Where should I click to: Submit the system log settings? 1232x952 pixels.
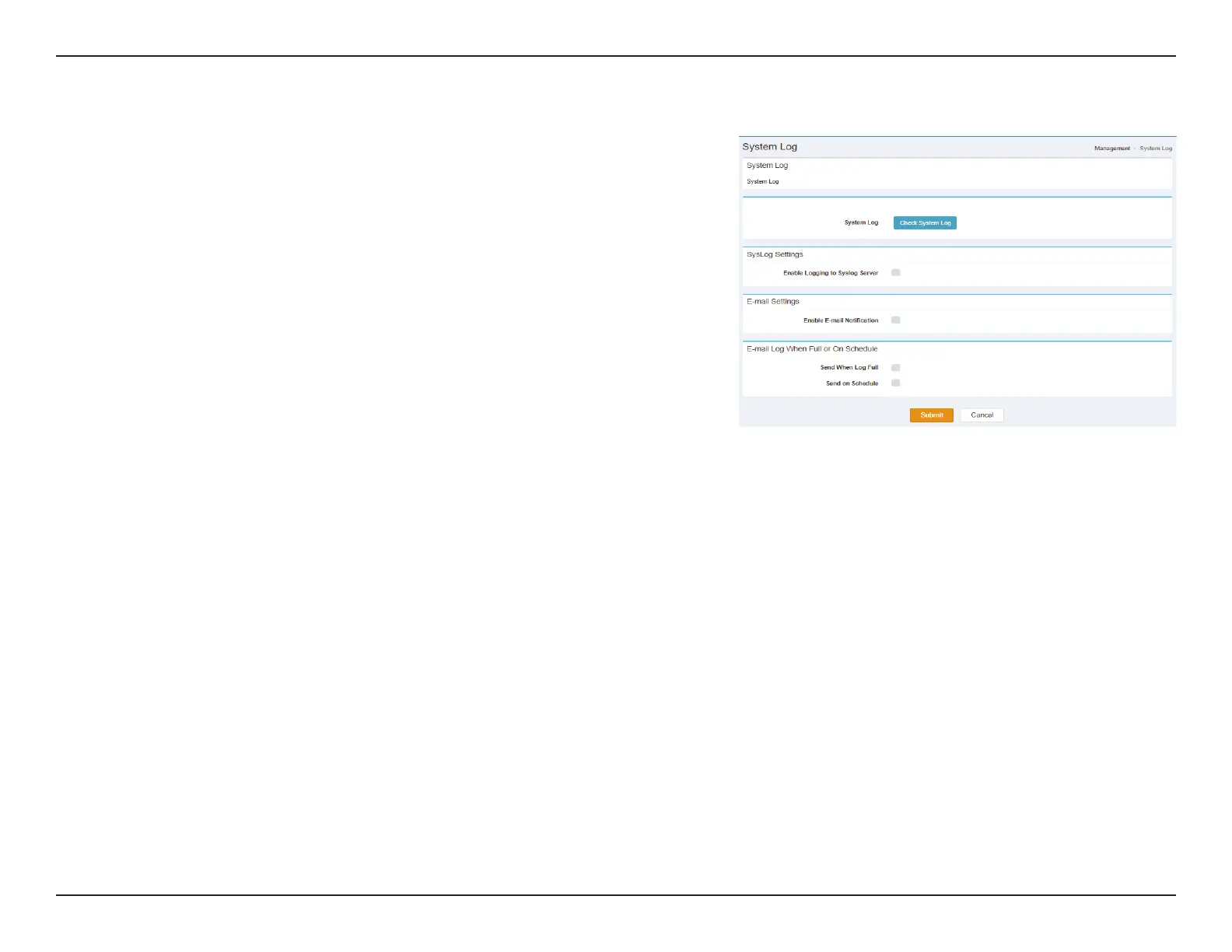point(932,415)
